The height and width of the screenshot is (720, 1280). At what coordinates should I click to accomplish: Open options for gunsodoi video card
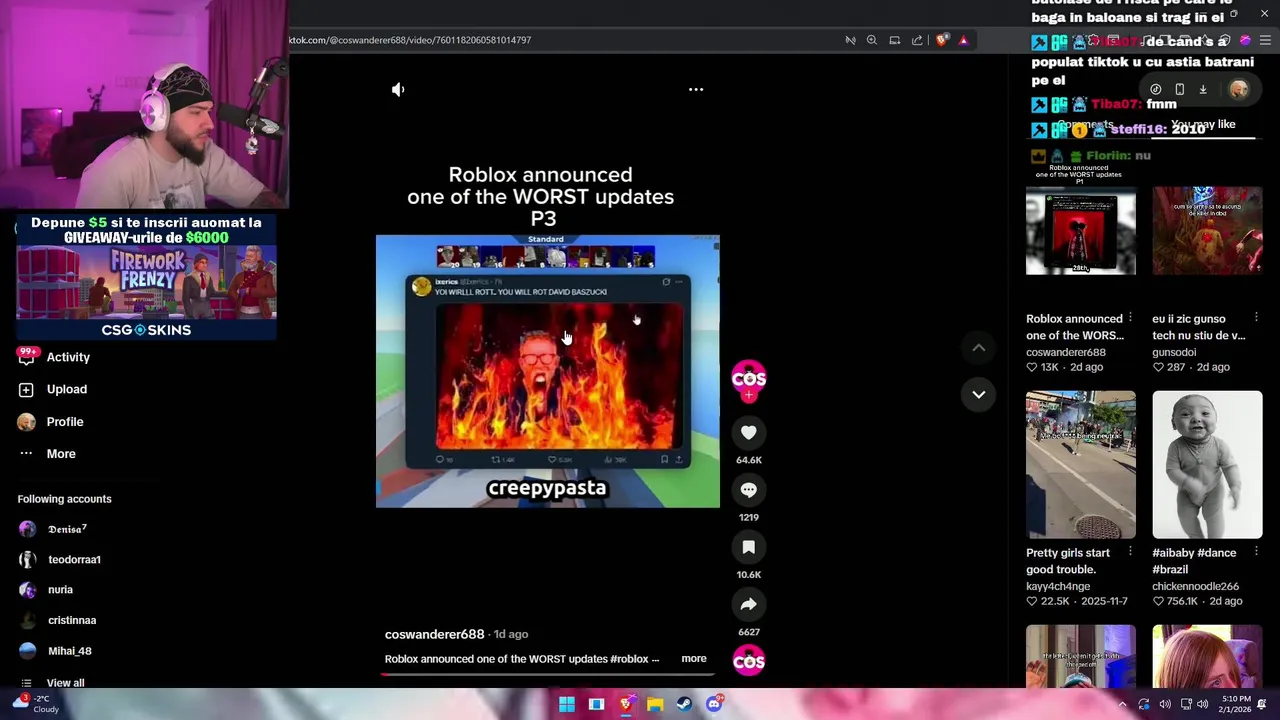point(1257,318)
